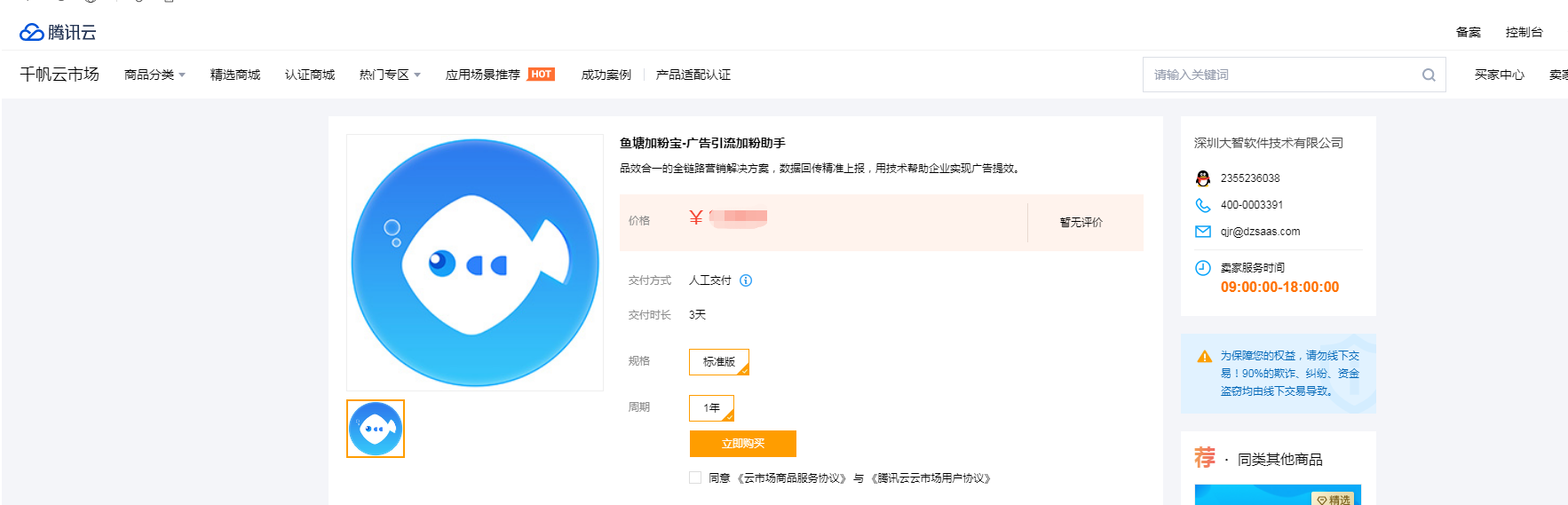Select the small fish product thumbnail
This screenshot has width=1568, height=505.
point(376,429)
